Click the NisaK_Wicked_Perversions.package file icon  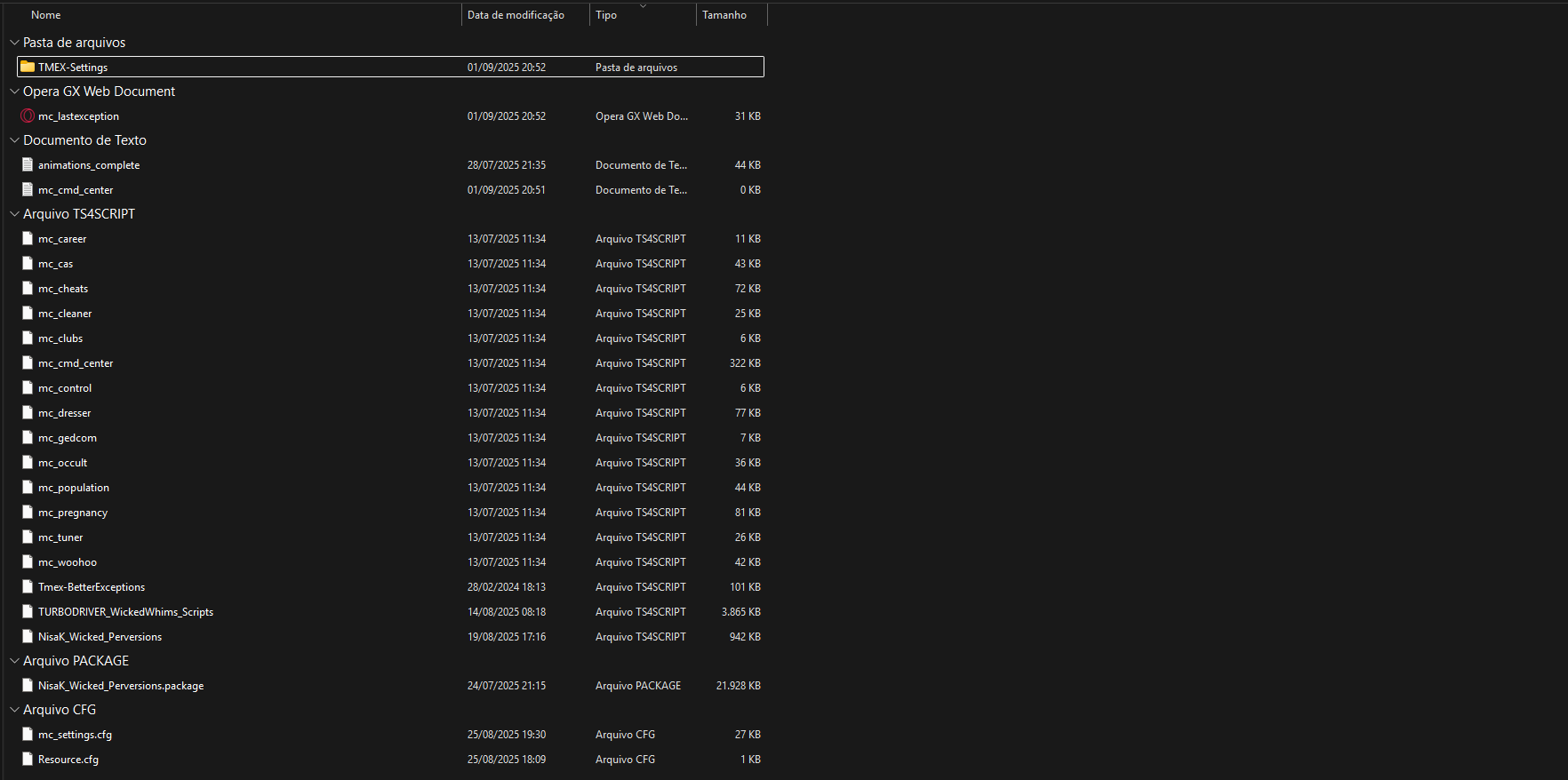tap(28, 685)
